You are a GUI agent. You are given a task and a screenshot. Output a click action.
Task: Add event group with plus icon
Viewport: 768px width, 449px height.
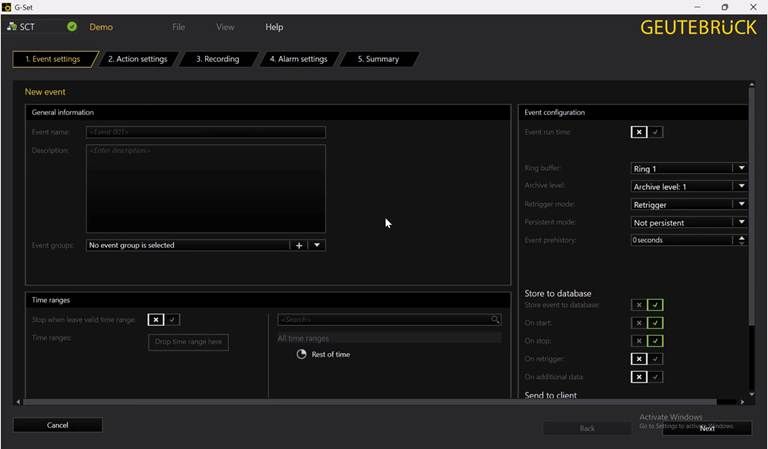(x=299, y=245)
